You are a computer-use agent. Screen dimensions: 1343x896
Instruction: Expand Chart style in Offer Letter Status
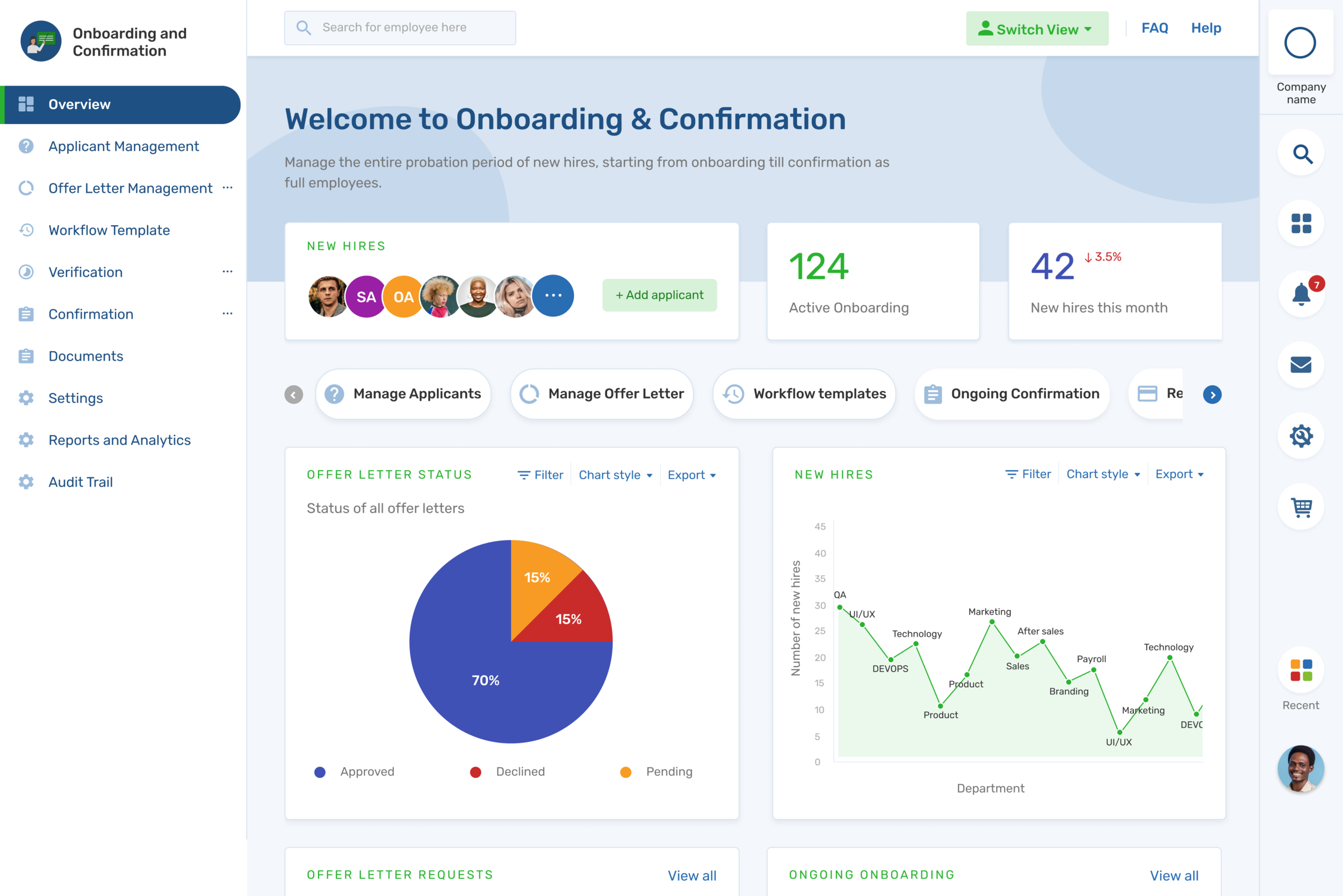point(615,475)
